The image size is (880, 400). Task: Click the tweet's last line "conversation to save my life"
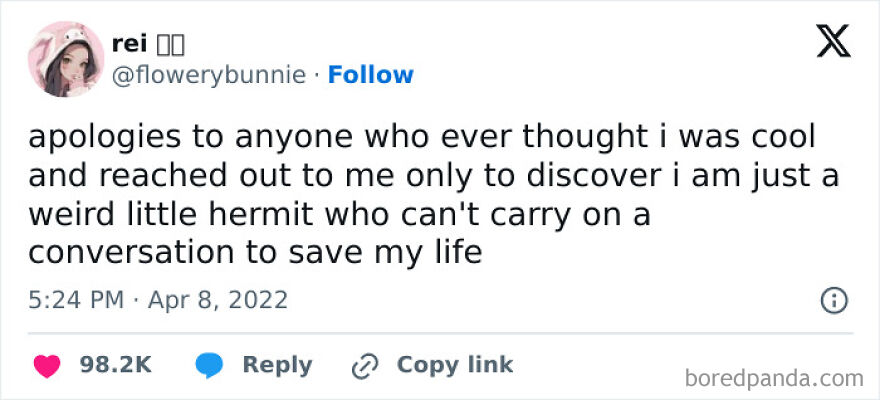[255, 252]
